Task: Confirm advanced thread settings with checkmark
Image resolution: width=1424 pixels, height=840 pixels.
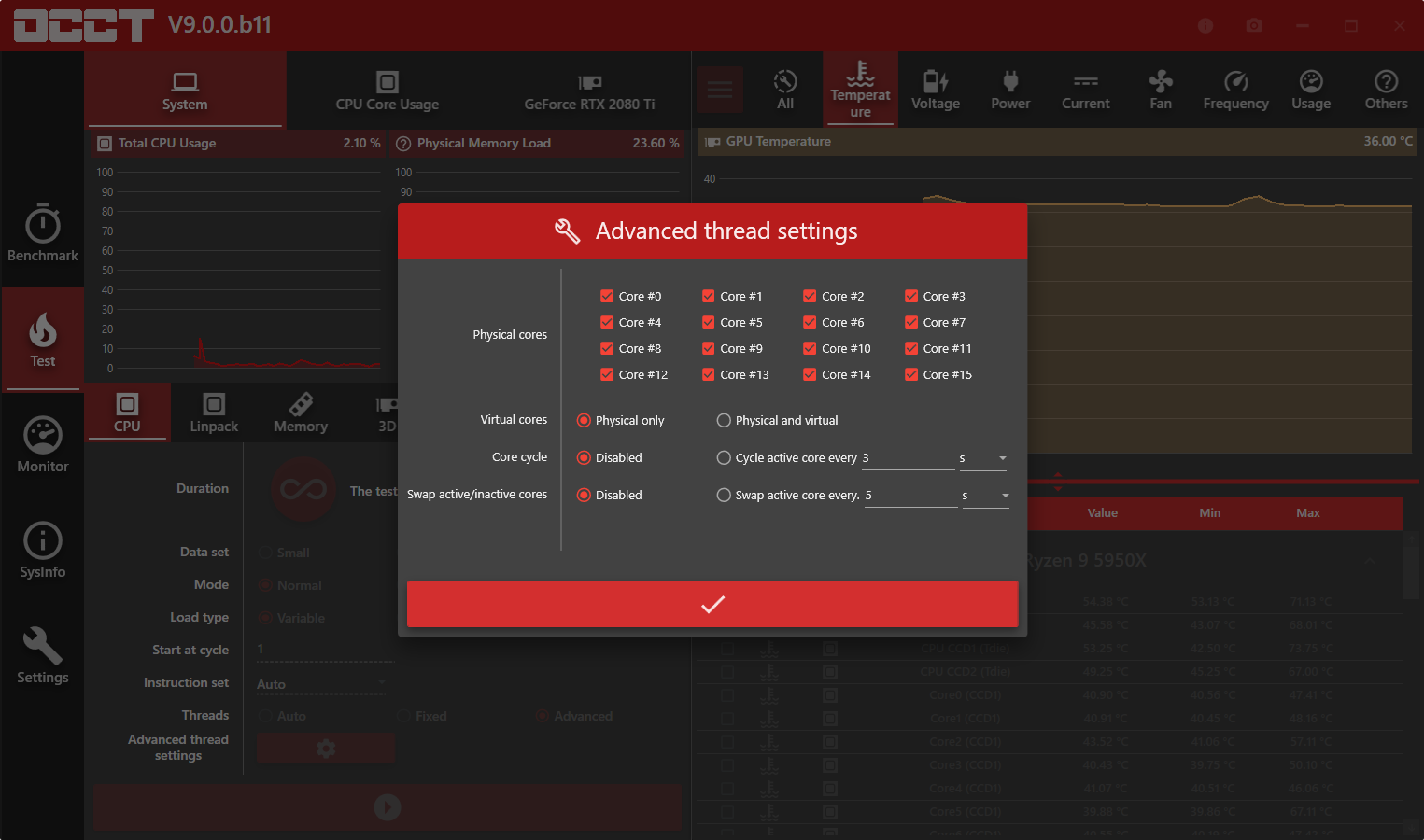Action: tap(712, 605)
